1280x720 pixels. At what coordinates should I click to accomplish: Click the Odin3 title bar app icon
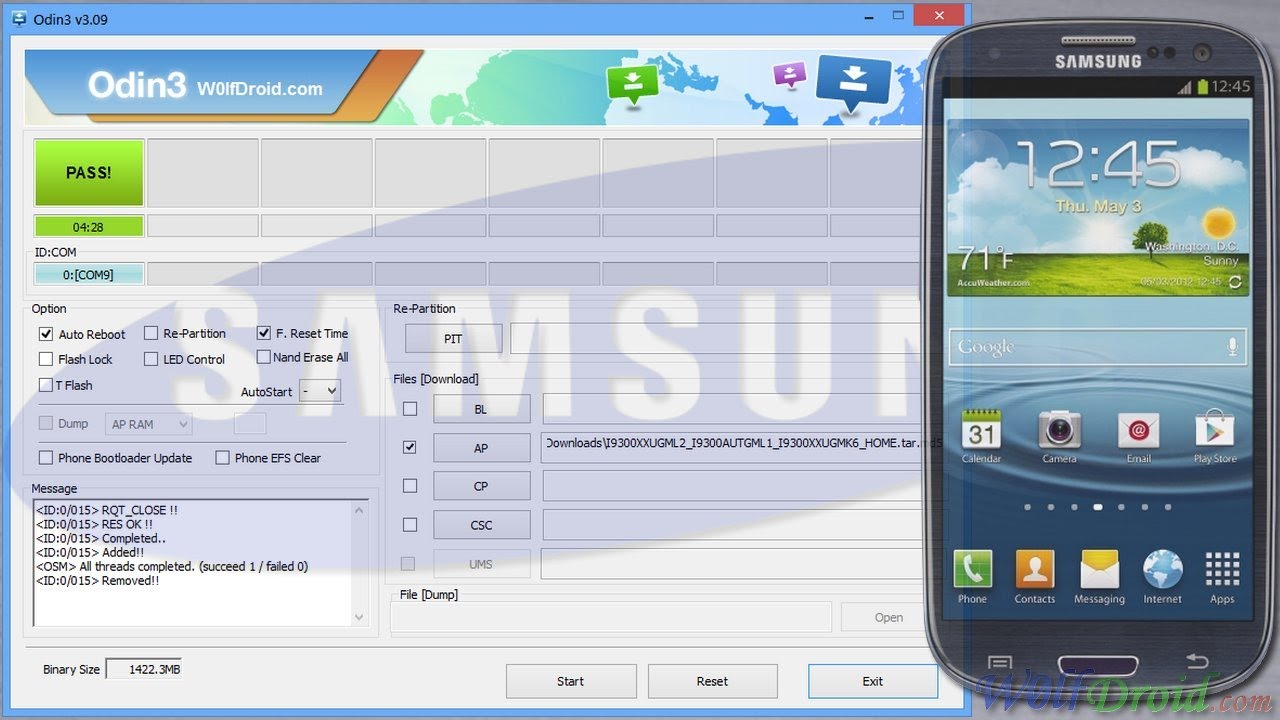tap(18, 17)
